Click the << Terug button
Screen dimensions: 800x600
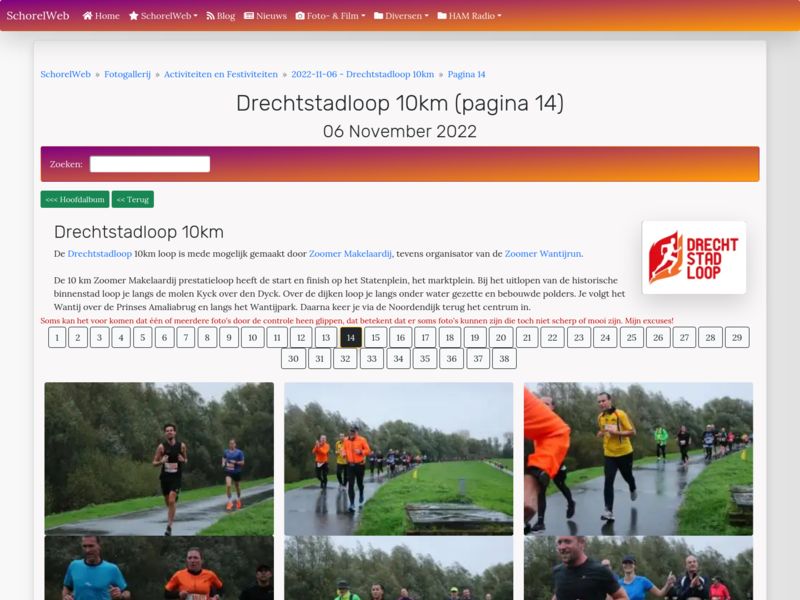coord(133,199)
